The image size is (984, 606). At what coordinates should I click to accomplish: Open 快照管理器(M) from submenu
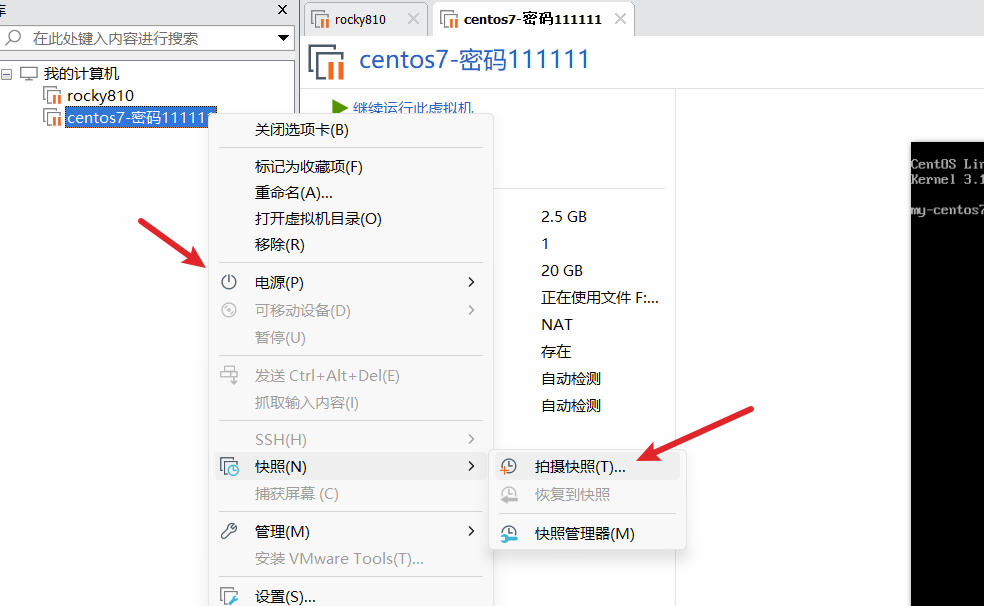(x=587, y=534)
